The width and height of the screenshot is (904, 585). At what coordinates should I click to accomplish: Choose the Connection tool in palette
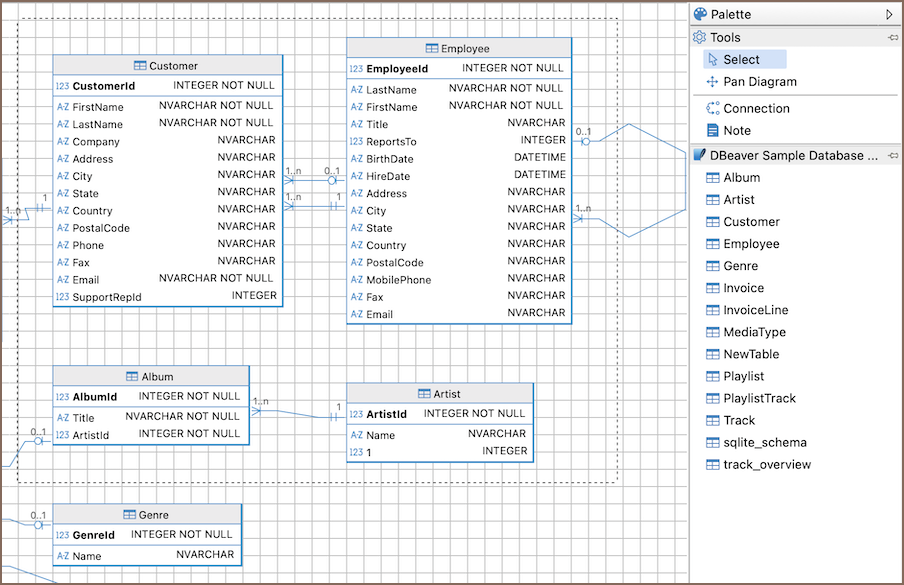click(x=756, y=108)
